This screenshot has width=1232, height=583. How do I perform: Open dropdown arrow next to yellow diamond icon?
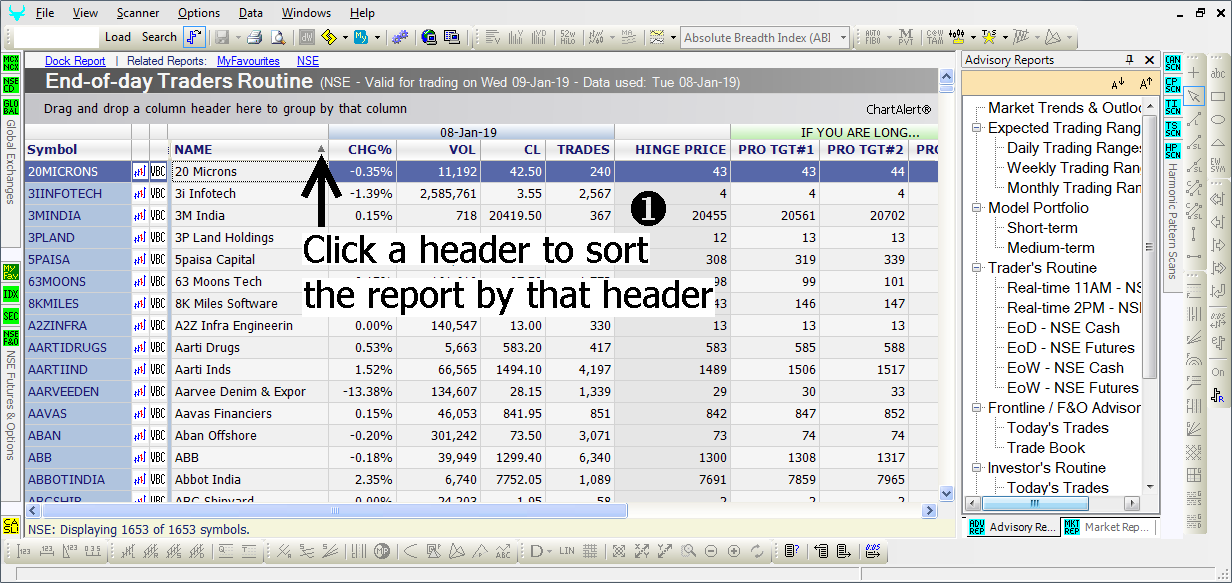(344, 38)
